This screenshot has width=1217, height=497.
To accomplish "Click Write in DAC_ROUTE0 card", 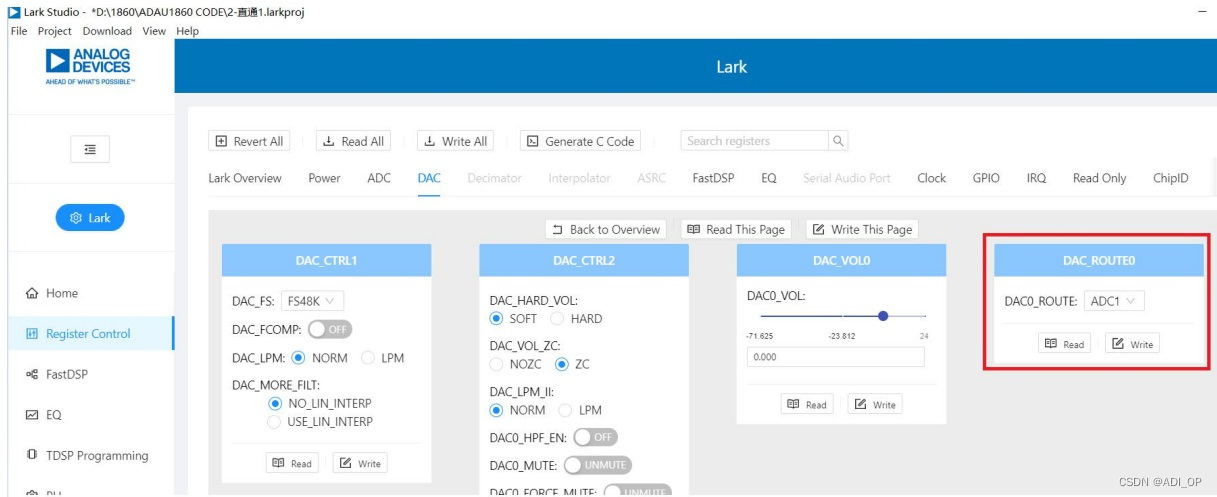I will point(1132,344).
